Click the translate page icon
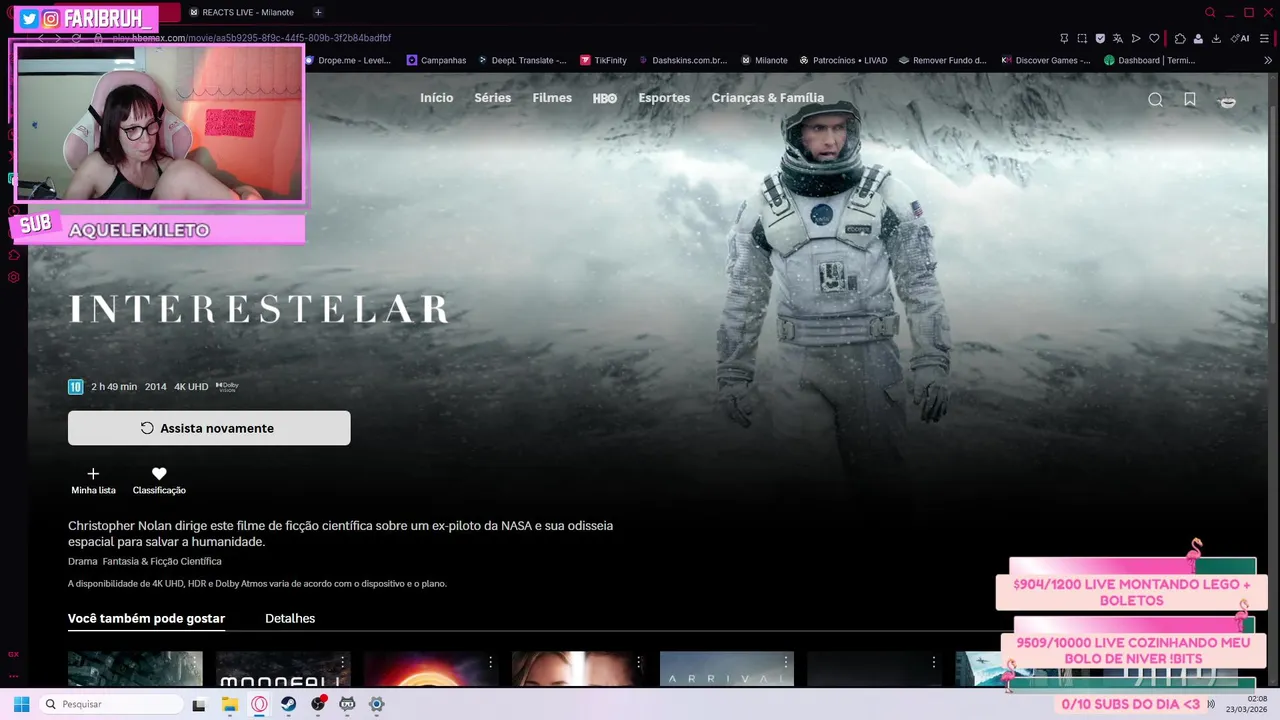 tap(1118, 39)
